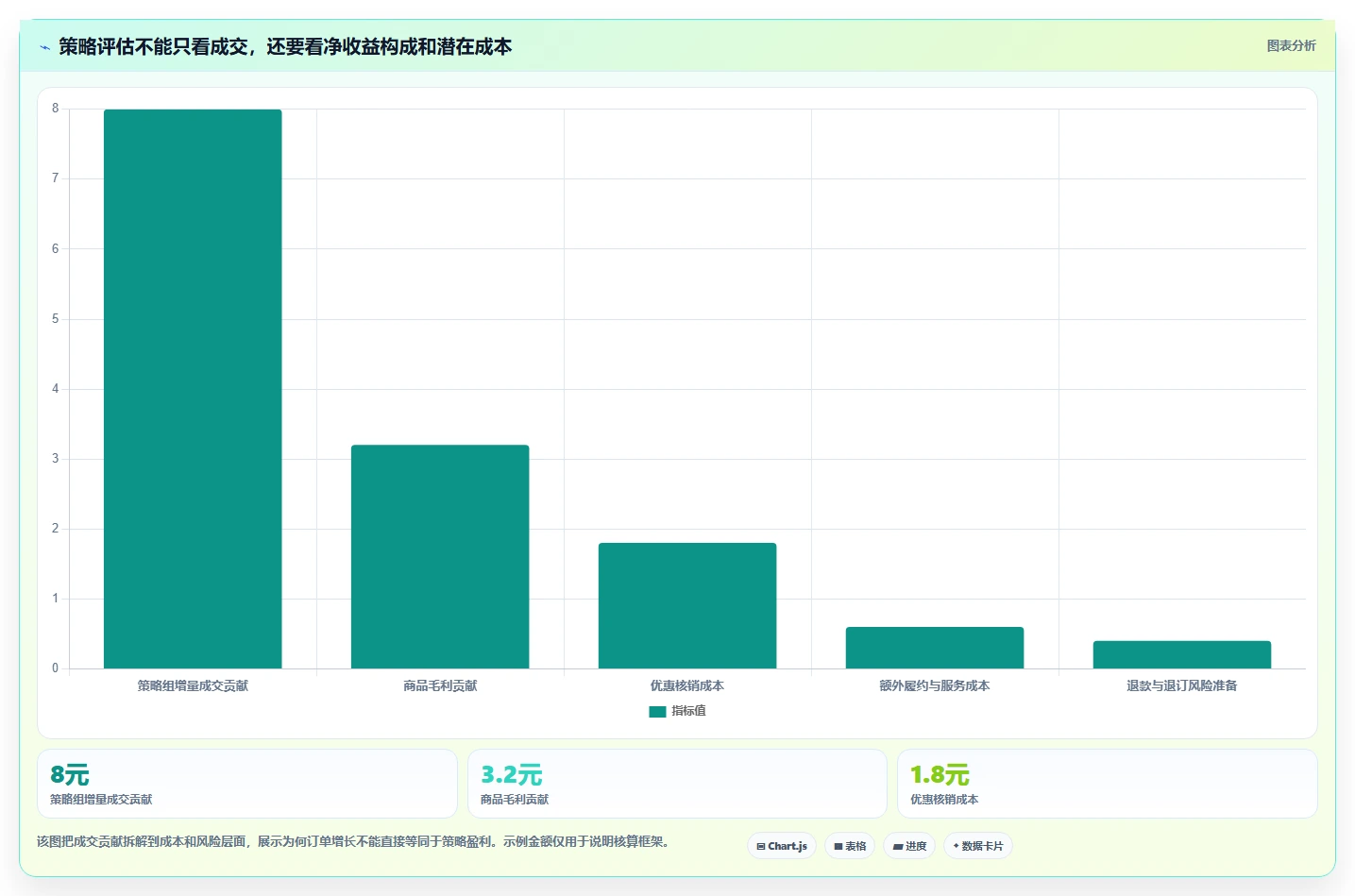The height and width of the screenshot is (896, 1355).
Task: Select the 额外履约与服务成本 bar
Action: pyautogui.click(x=935, y=648)
